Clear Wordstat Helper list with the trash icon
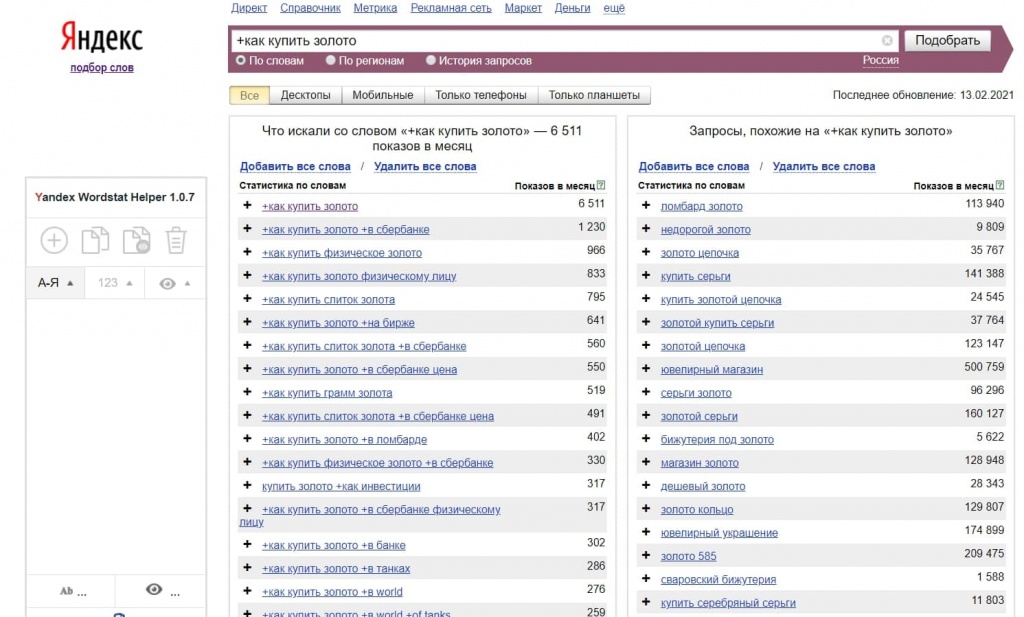This screenshot has height=617, width=1024. pos(176,240)
